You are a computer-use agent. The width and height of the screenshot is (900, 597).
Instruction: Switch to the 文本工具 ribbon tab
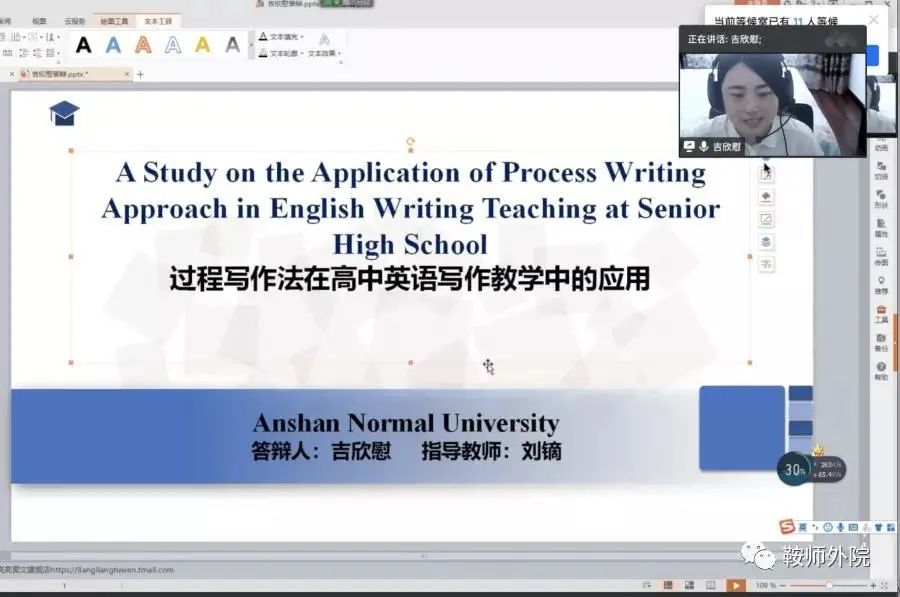point(157,20)
